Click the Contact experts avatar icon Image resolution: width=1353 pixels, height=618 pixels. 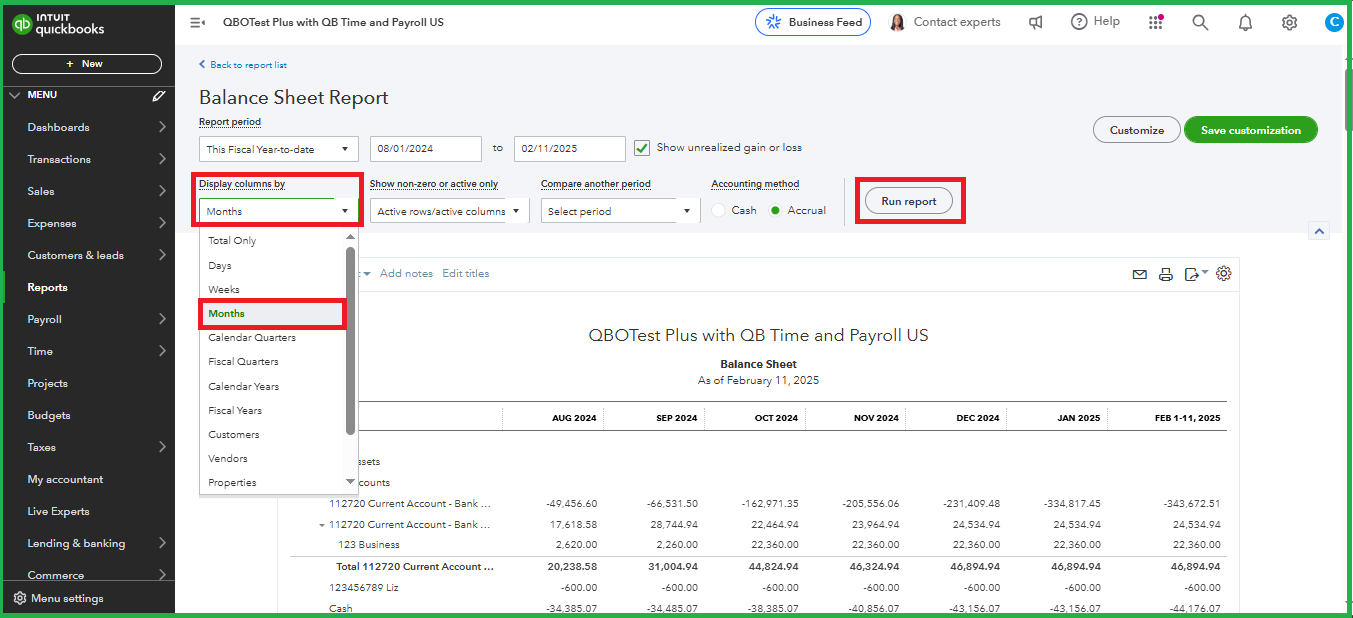(x=897, y=22)
